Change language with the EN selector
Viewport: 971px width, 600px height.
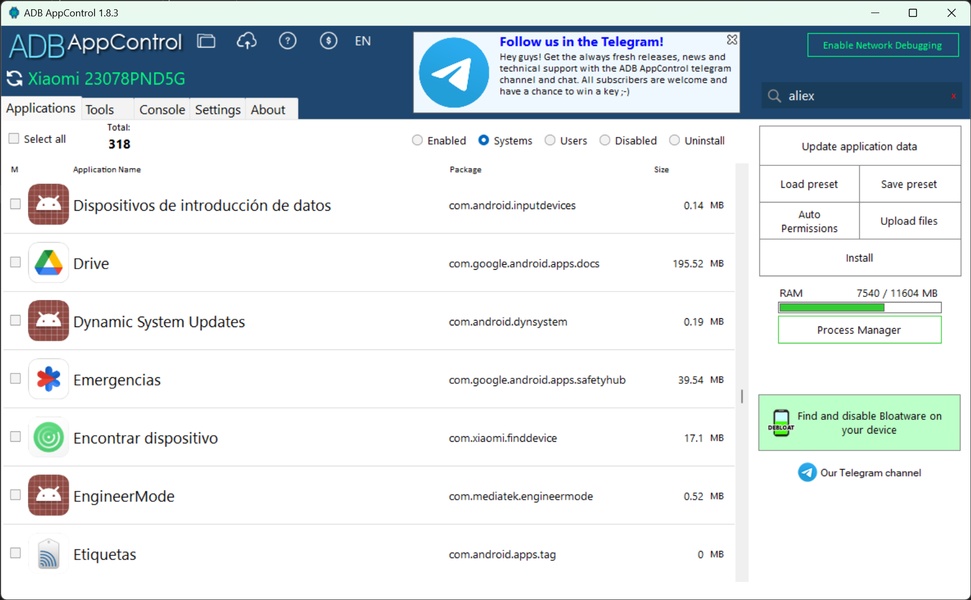click(x=363, y=41)
